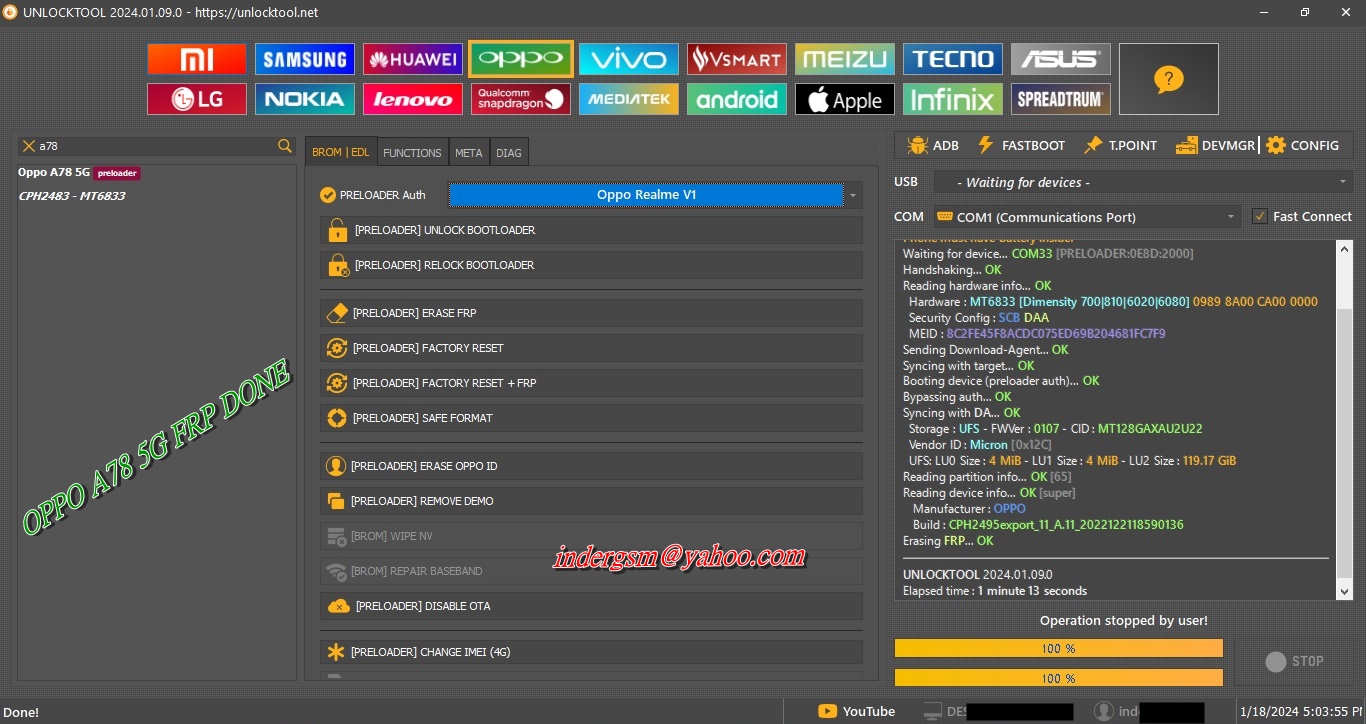Click PRELOADER RELOCK BOOTLOADER button
The height and width of the screenshot is (724, 1366).
coord(591,265)
